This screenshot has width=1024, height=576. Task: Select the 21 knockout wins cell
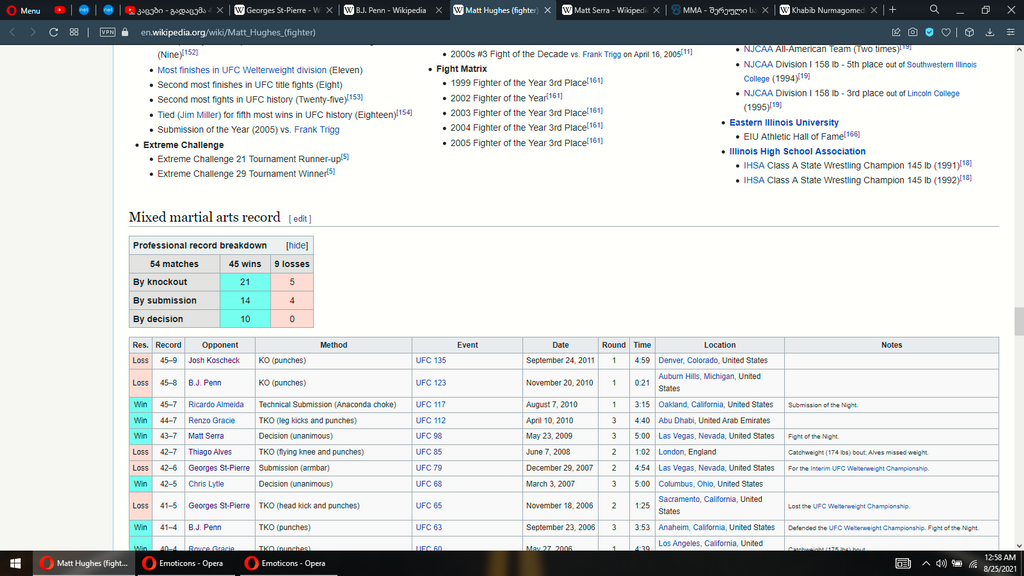(245, 282)
